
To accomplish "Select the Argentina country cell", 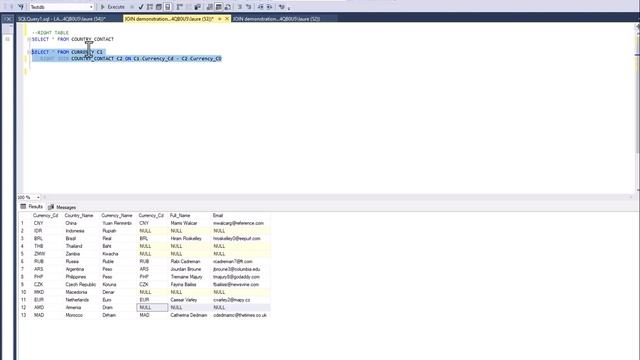I will pyautogui.click(x=81, y=269).
